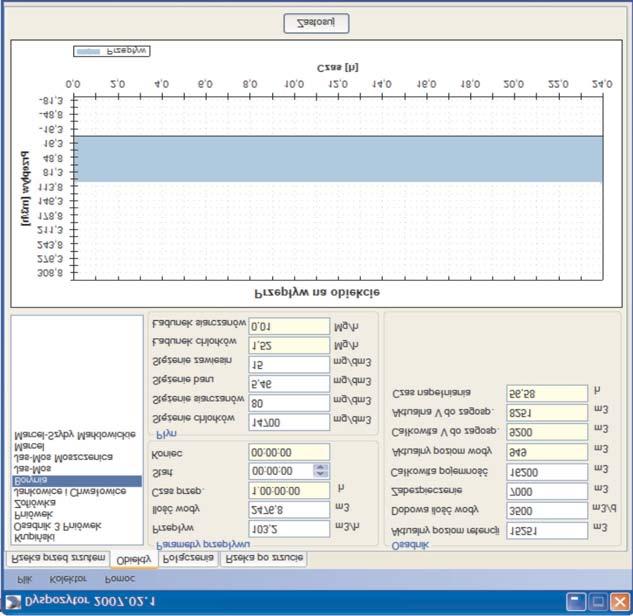
Task: Click the Stężenie siarczanów field 80
Action: [289, 403]
